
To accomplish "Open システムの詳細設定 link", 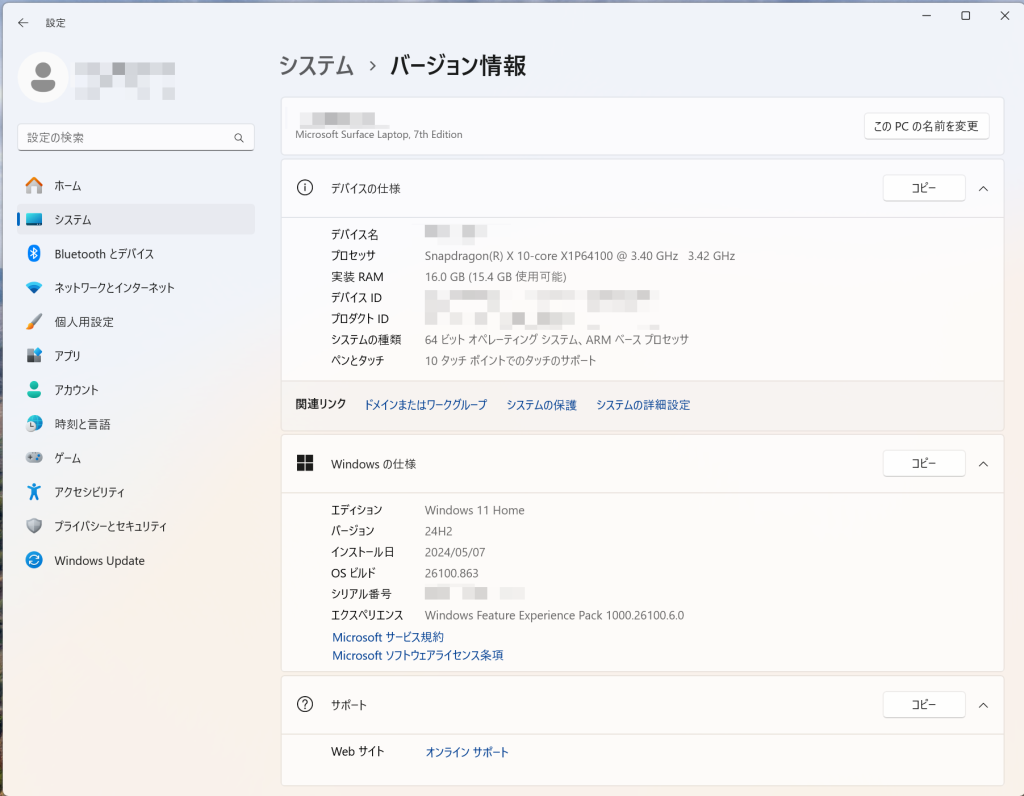I will (643, 405).
